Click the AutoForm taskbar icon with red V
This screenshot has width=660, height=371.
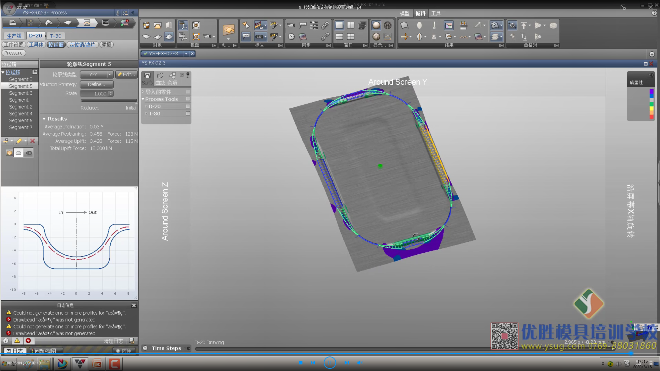pyautogui.click(x=80, y=363)
